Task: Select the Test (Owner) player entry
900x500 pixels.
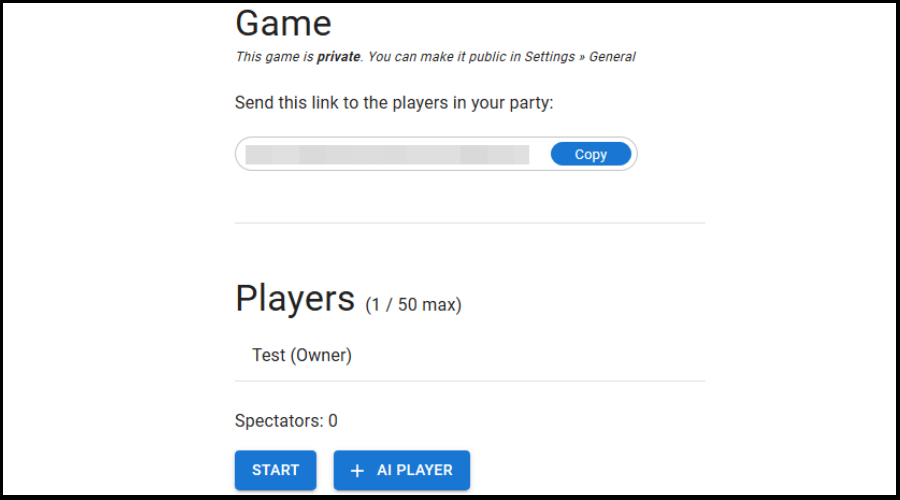Action: (302, 355)
